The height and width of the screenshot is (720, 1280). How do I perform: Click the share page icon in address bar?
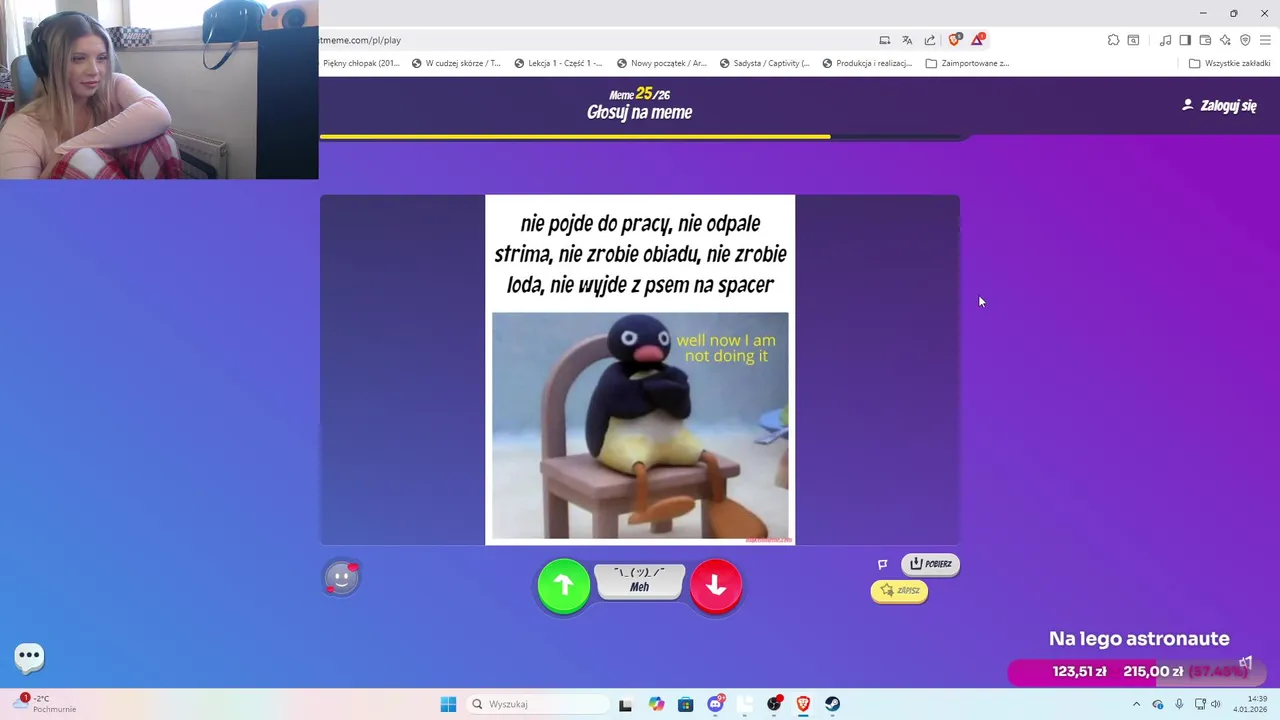coord(930,40)
